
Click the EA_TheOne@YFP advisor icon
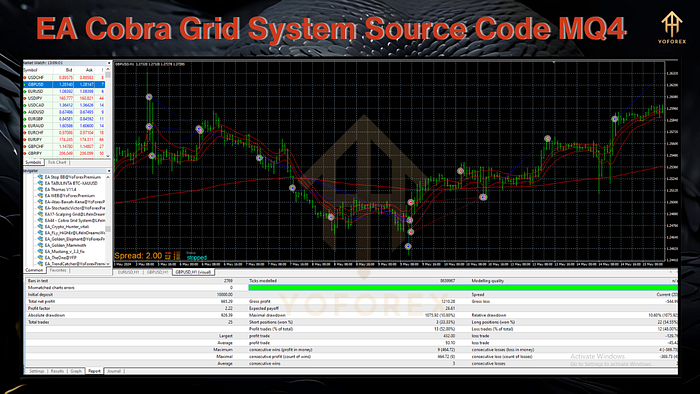(40, 258)
